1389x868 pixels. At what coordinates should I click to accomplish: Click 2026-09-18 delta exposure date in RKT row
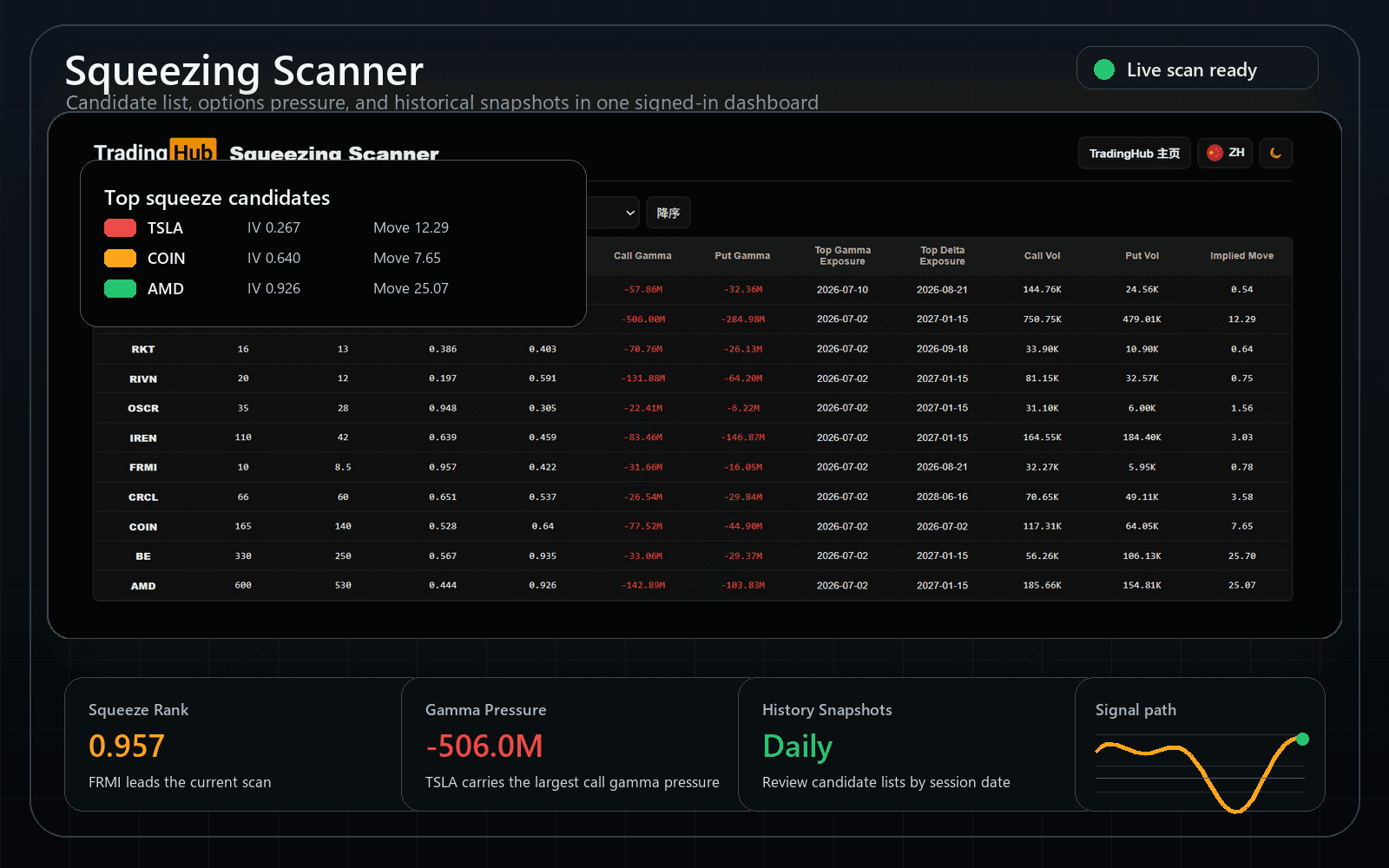tap(942, 349)
